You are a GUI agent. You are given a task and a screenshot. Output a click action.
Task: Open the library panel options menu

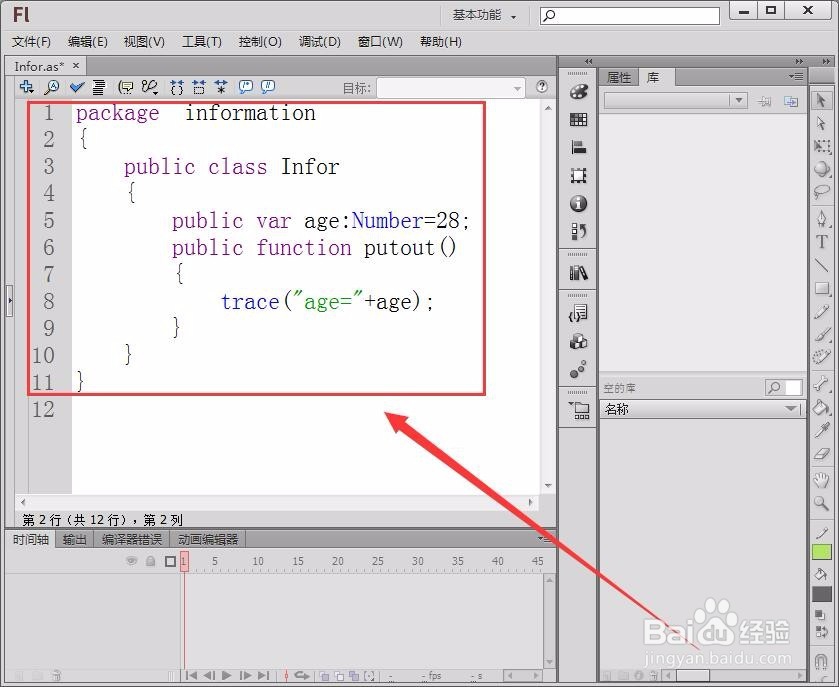coord(796,77)
